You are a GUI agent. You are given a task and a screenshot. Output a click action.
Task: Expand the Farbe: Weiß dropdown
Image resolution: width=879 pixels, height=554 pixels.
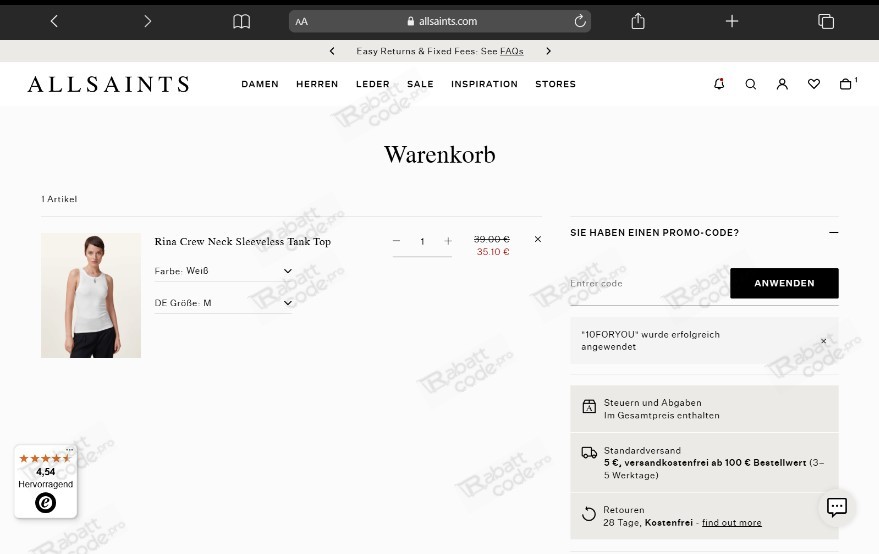pyautogui.click(x=223, y=271)
